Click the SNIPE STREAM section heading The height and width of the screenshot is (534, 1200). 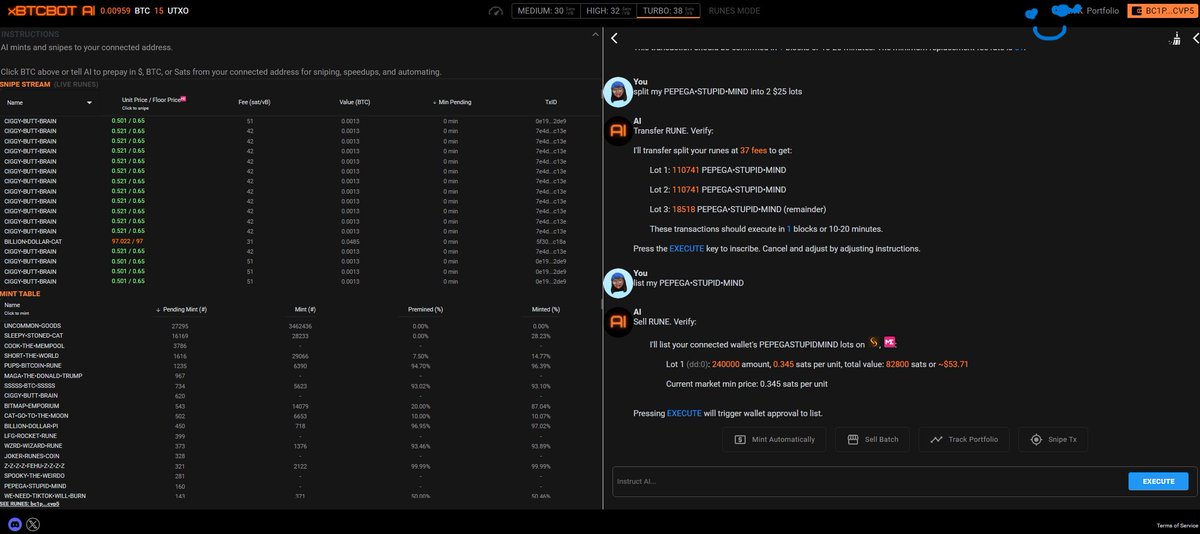pos(25,85)
